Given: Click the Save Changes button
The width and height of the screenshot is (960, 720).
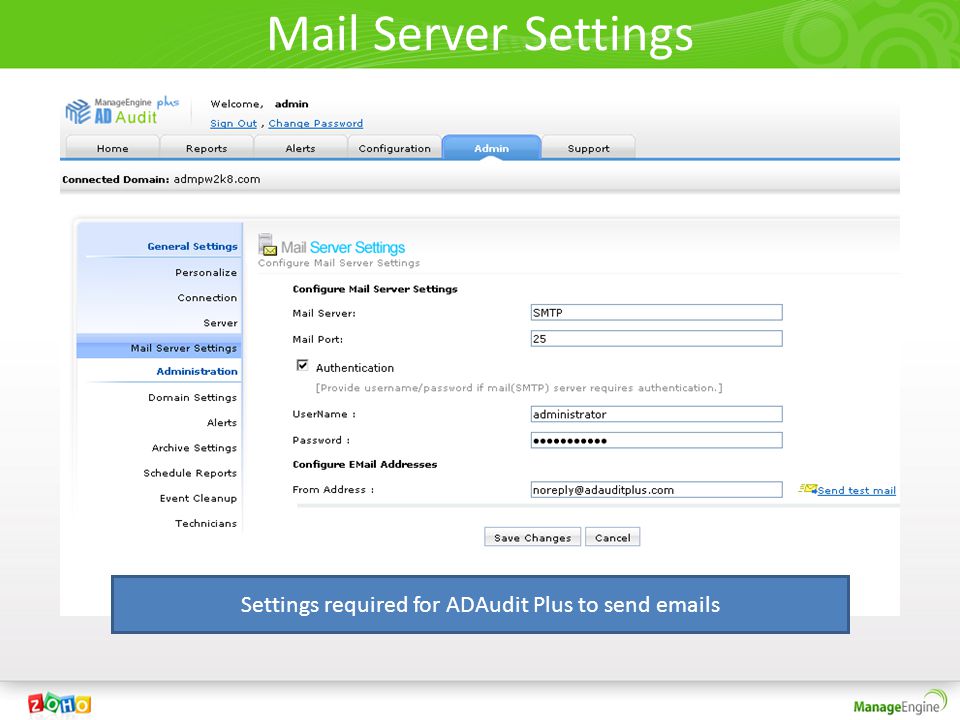Looking at the screenshot, I should click(x=532, y=537).
